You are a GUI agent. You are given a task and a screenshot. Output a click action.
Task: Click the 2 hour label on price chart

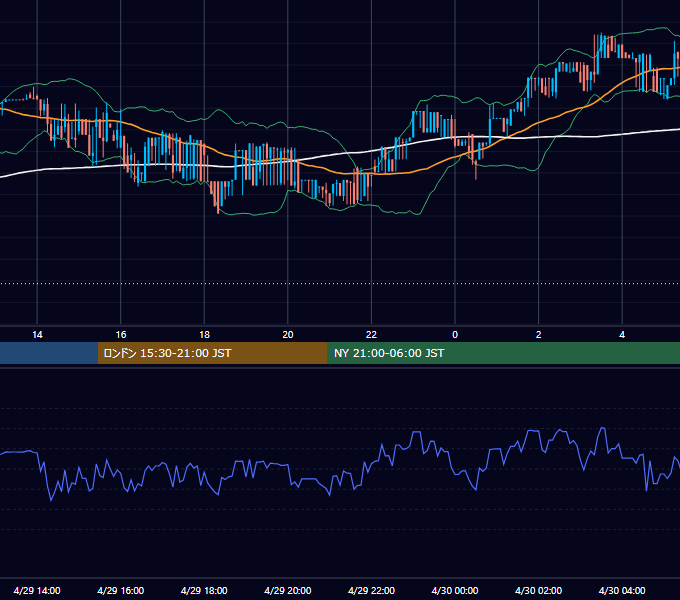pos(538,335)
